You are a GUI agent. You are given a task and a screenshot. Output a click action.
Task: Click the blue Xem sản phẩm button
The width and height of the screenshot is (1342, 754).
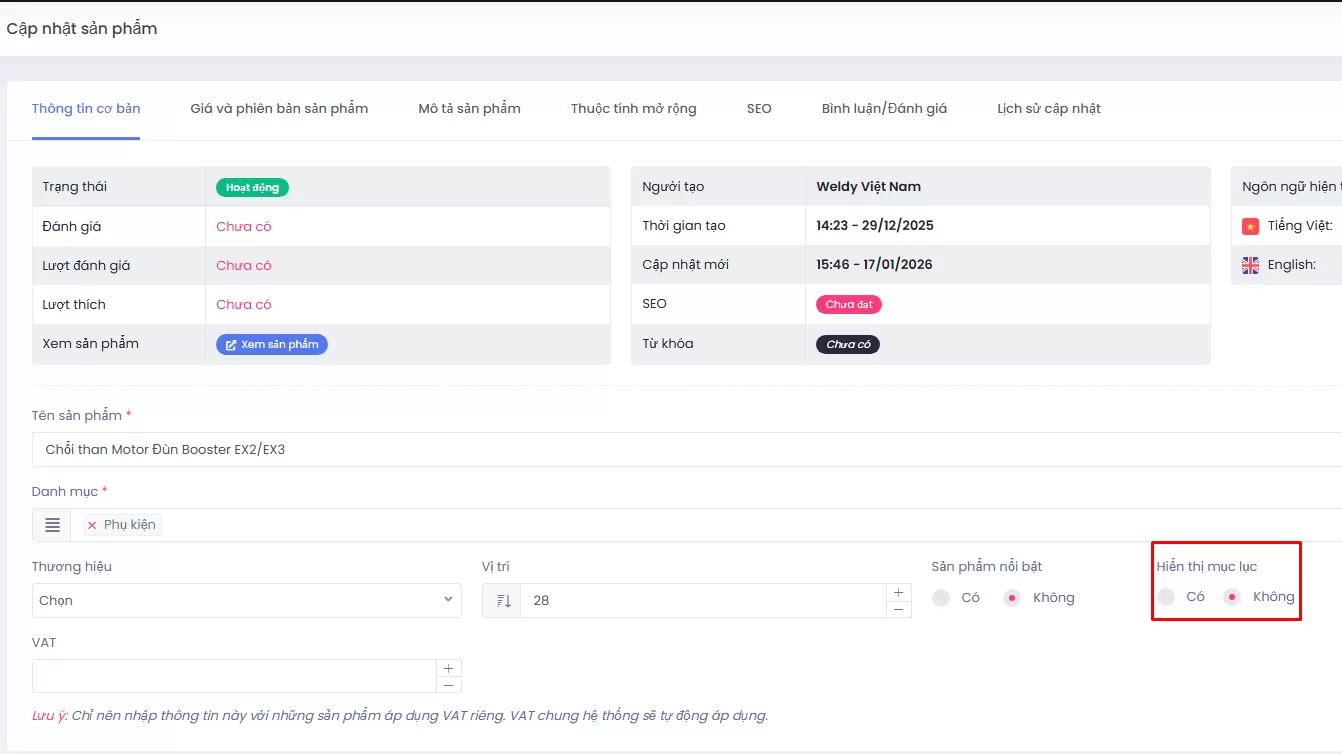tap(272, 344)
